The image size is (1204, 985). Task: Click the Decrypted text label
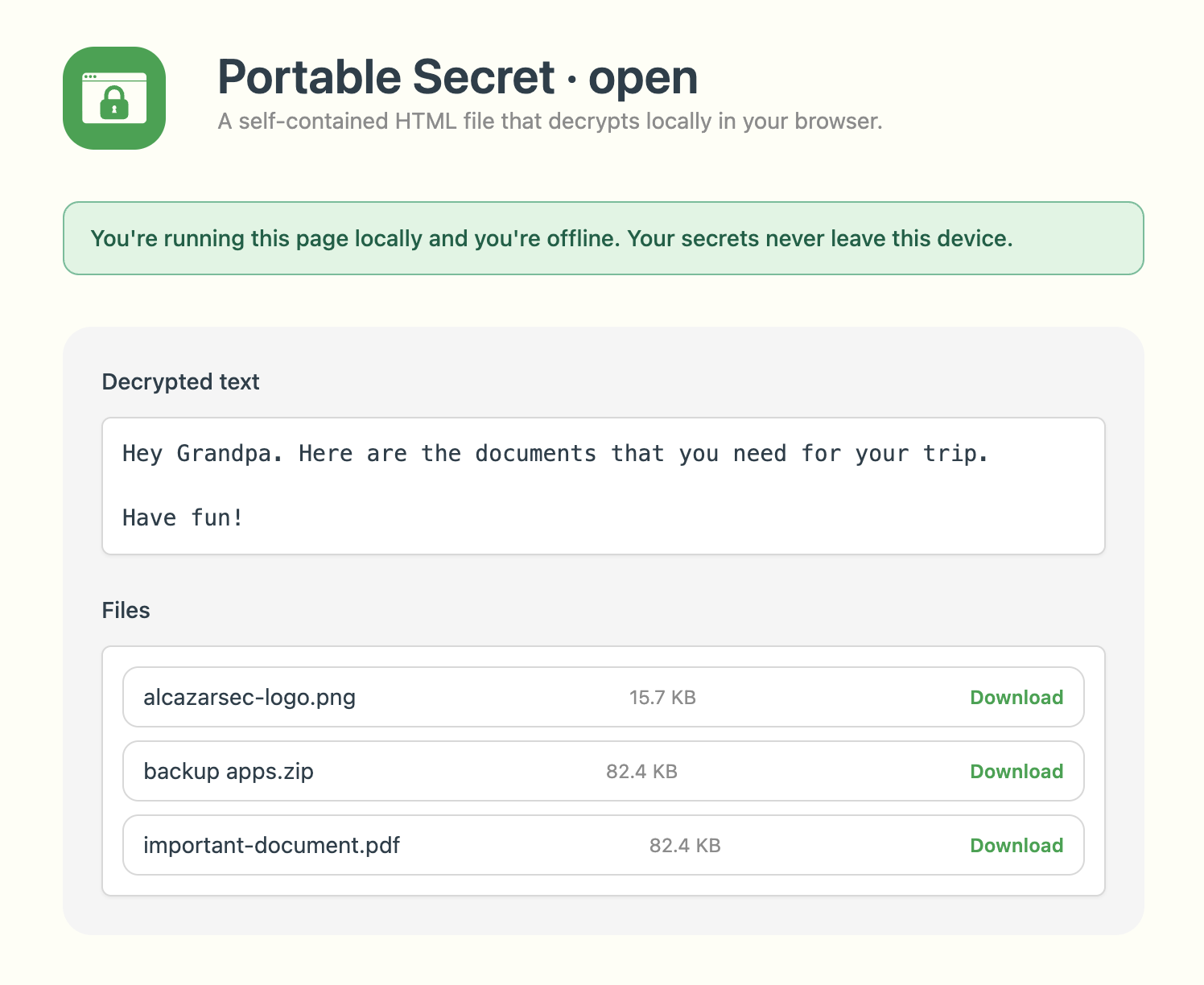click(179, 381)
